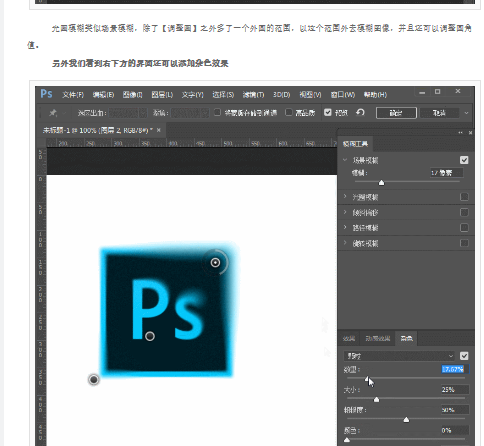Image resolution: width=484 pixels, height=446 pixels.
Task: Toggle the 预览 preview checkbox
Action: click(x=328, y=113)
